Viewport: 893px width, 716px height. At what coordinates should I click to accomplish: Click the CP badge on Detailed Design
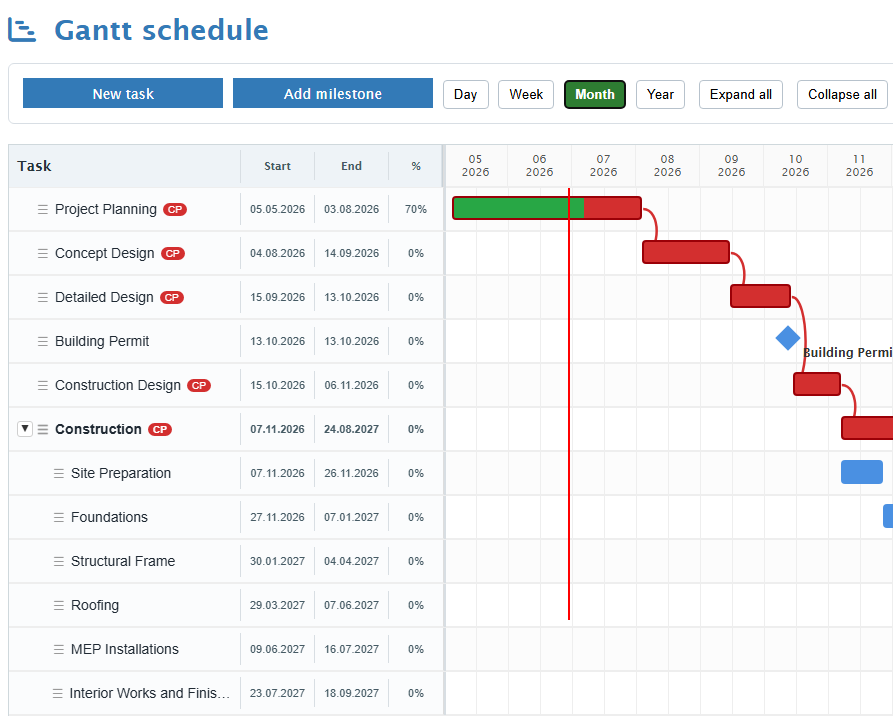[x=171, y=297]
